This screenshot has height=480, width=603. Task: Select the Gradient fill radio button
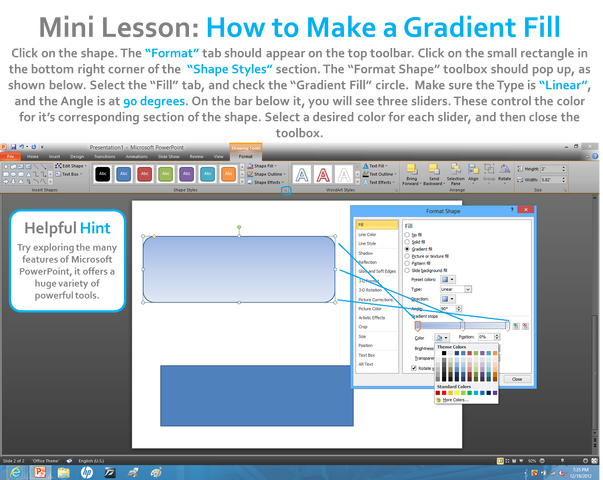407,249
